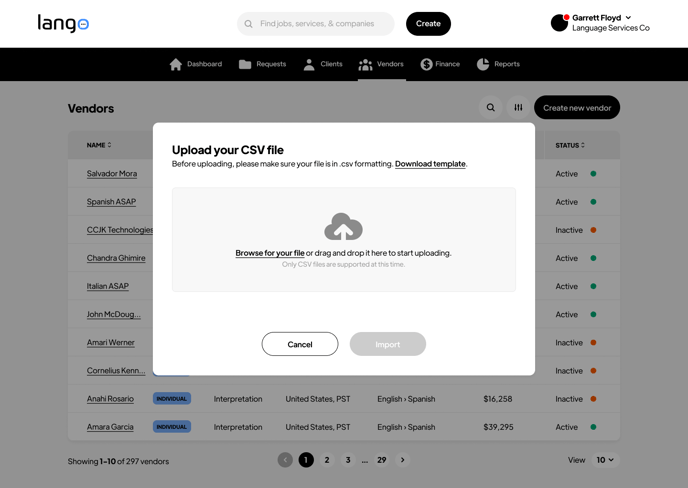Focus the Find jobs search field
Viewport: 688px width, 488px height.
316,24
